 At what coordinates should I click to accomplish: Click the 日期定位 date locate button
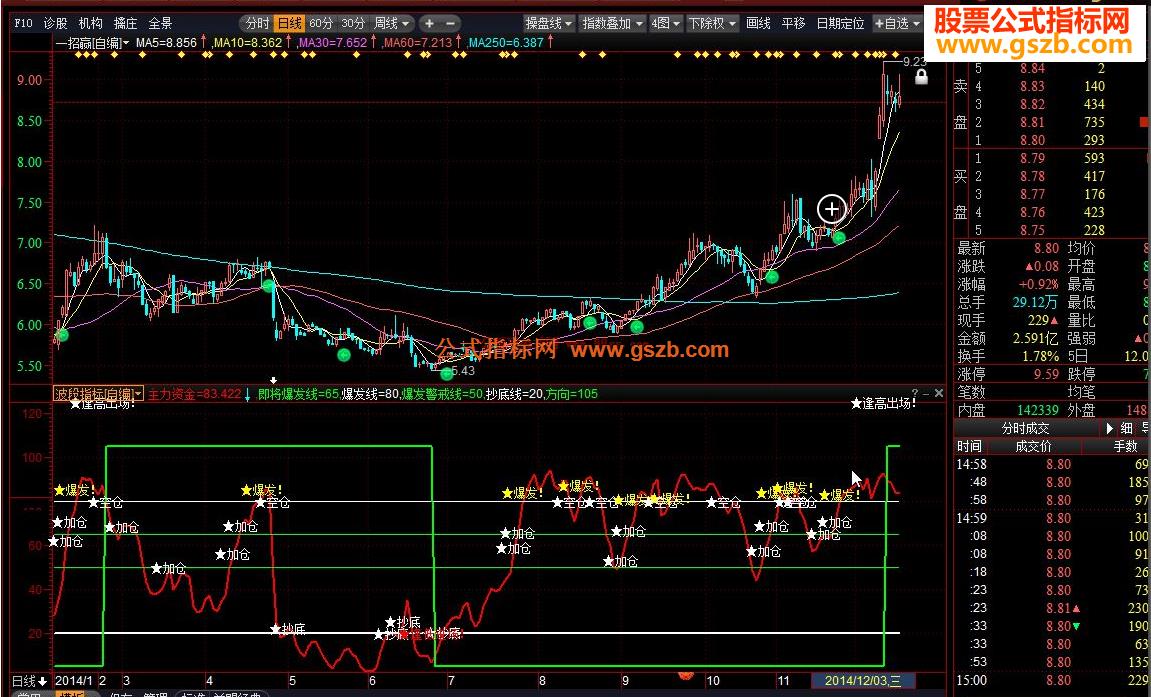(x=839, y=23)
